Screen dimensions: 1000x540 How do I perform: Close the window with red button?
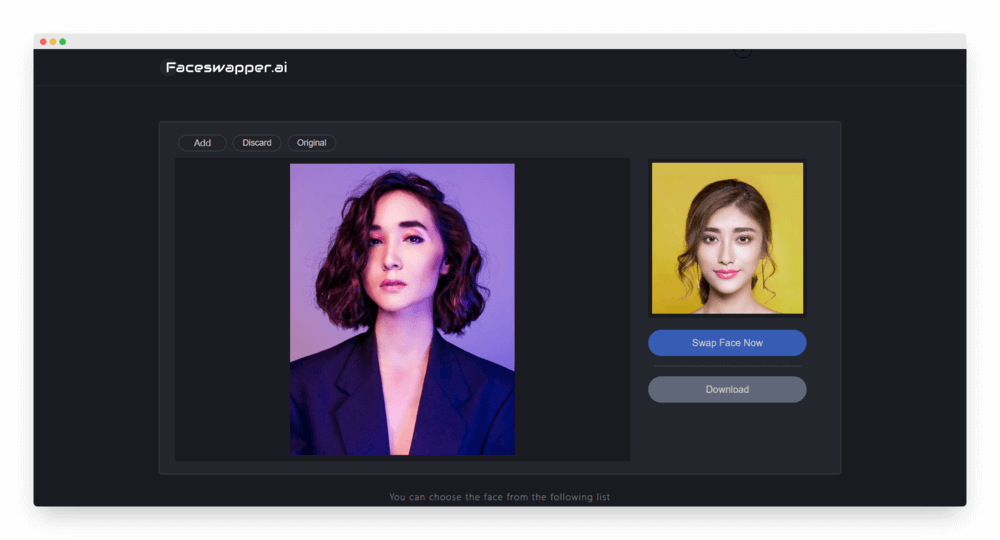pyautogui.click(x=43, y=41)
